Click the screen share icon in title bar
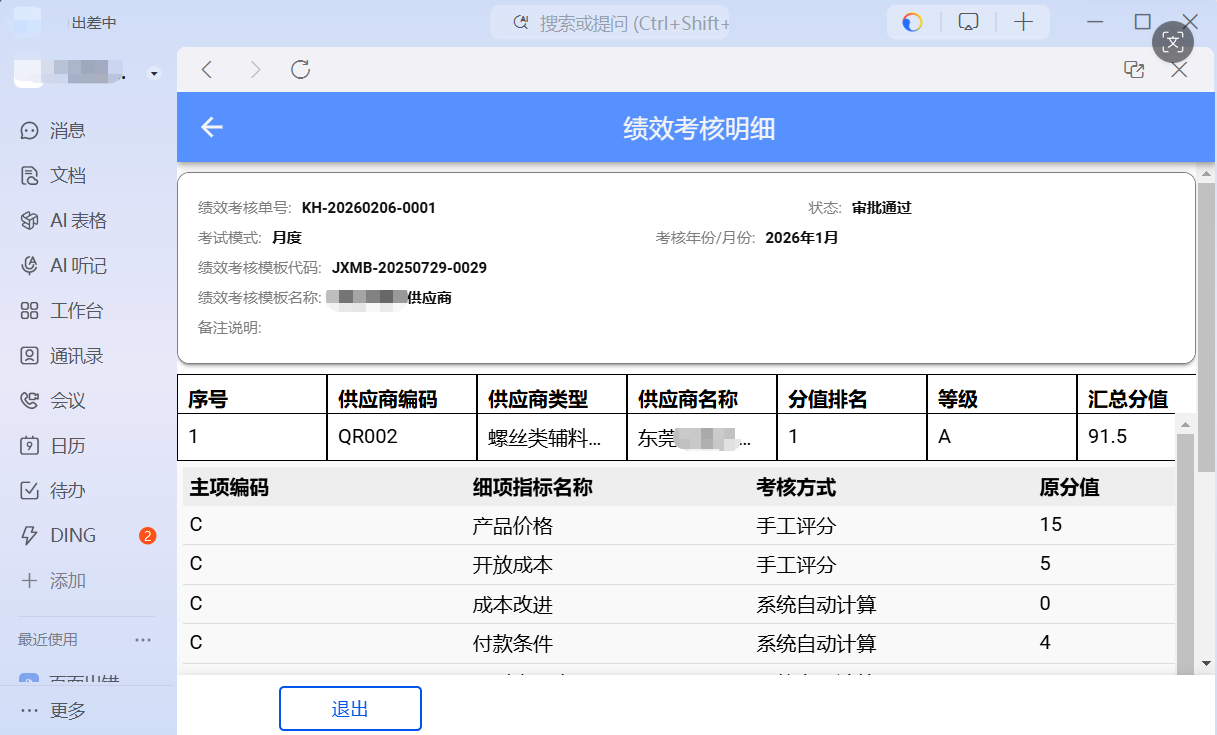This screenshot has height=735, width=1217. click(968, 22)
